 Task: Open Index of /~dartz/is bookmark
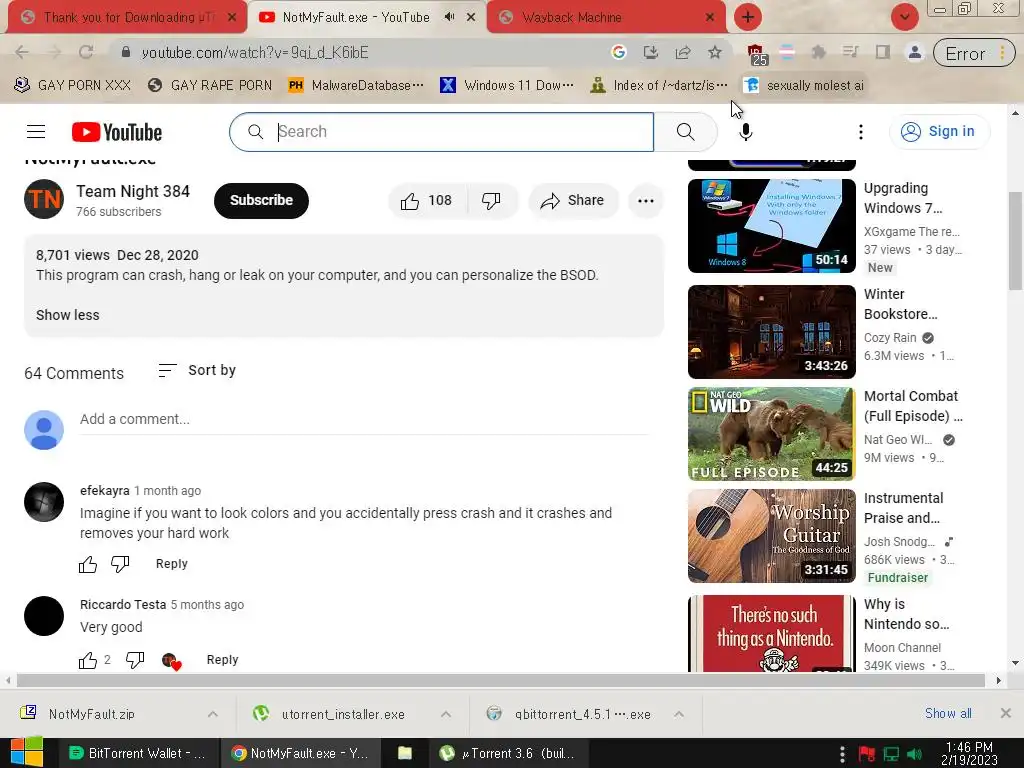point(659,85)
